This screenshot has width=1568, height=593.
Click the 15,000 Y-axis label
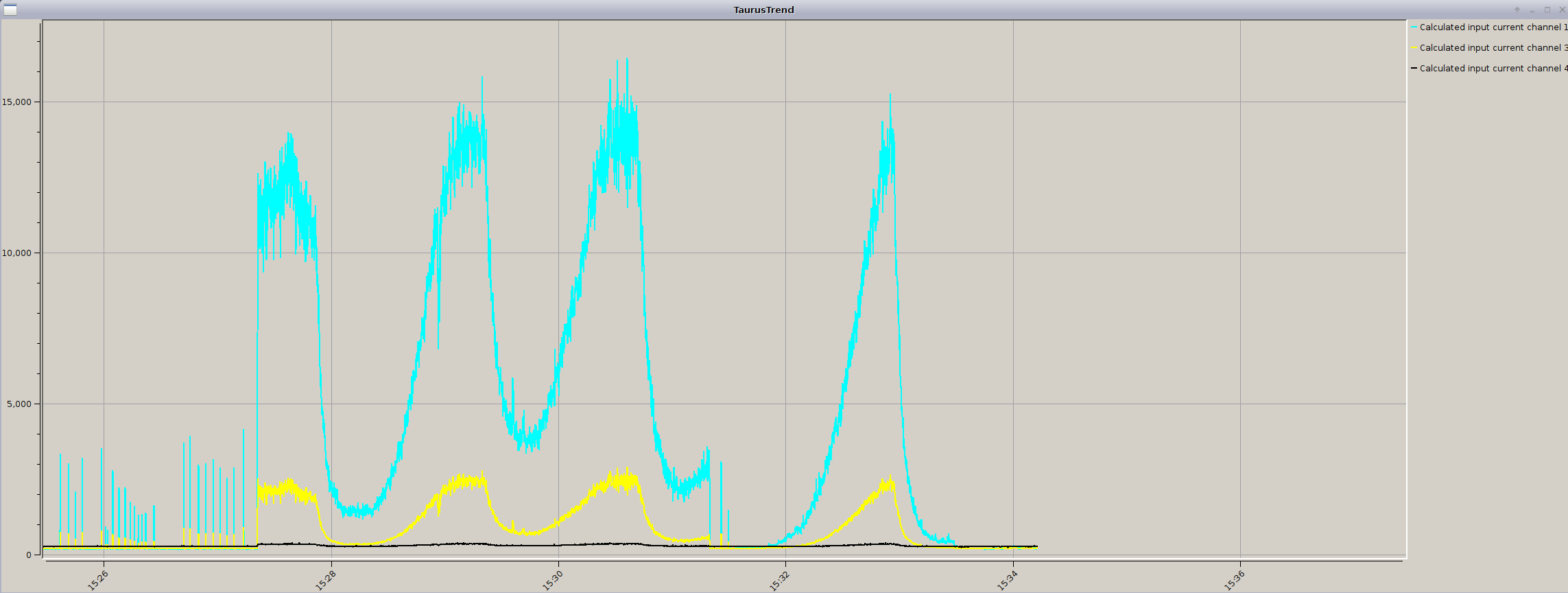[x=17, y=102]
